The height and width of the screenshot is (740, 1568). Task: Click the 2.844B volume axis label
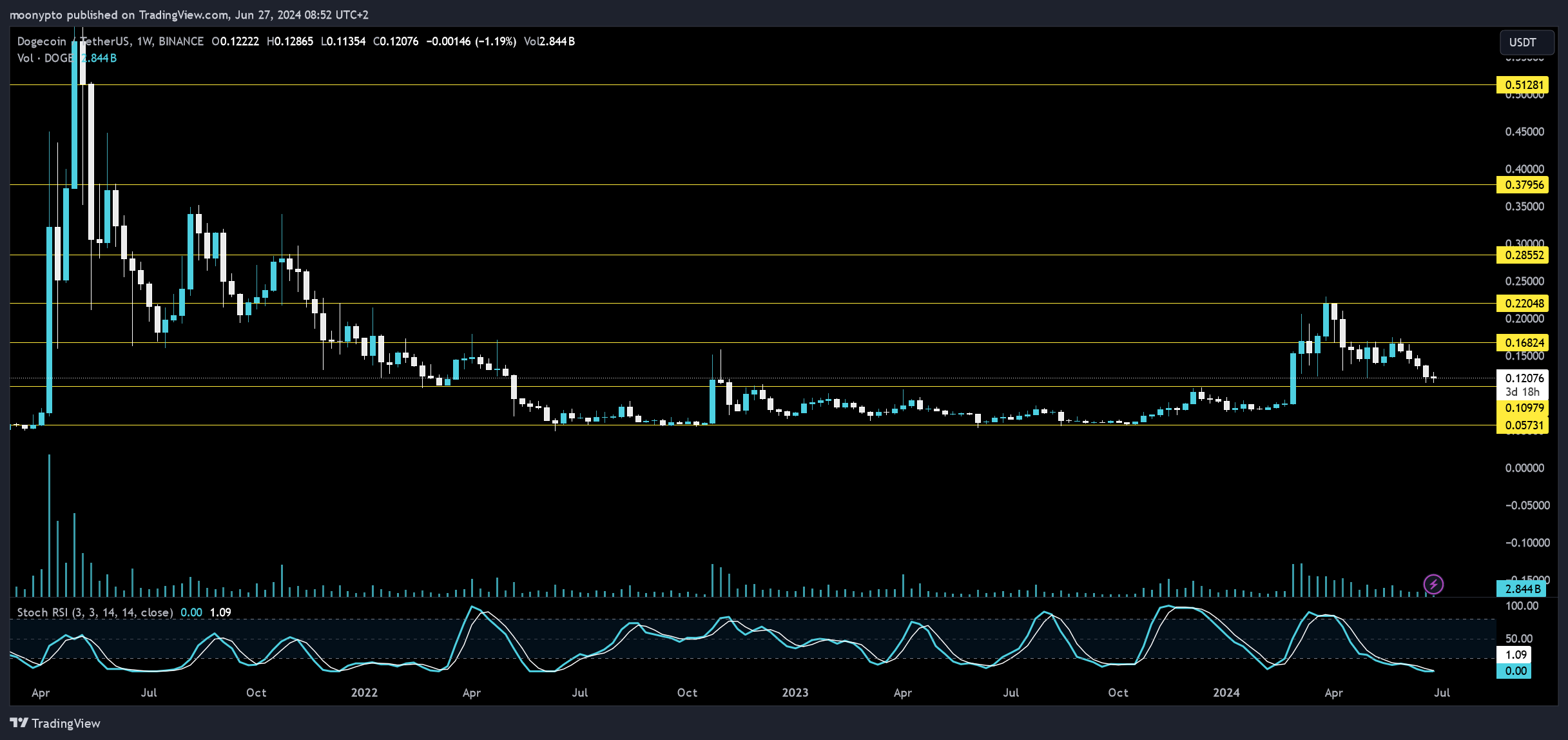point(1522,589)
